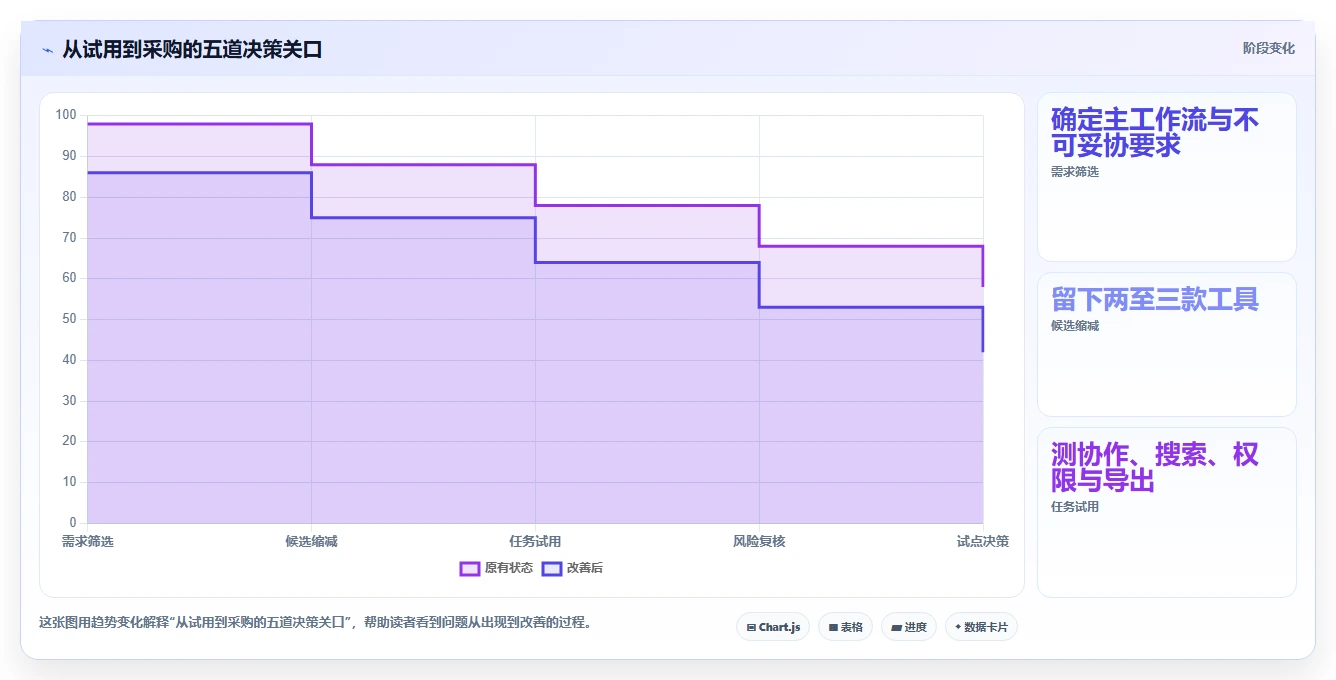Click the 进度 tag icon
The width and height of the screenshot is (1336, 680).
pyautogui.click(x=897, y=628)
